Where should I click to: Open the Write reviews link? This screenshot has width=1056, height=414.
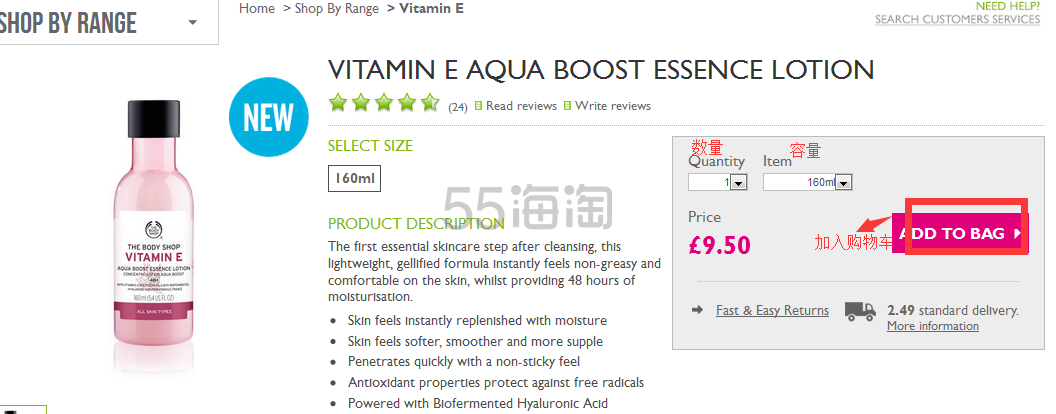pos(613,106)
